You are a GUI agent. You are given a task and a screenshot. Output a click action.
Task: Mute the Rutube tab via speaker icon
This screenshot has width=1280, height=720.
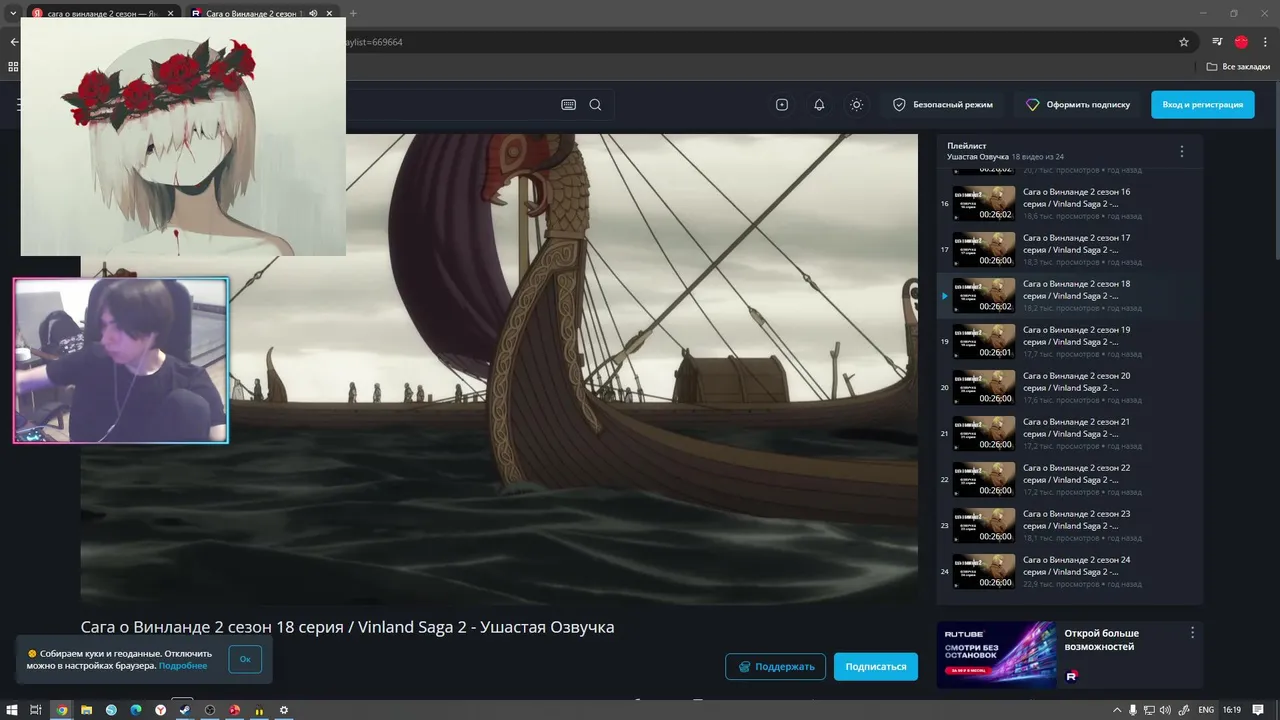click(x=313, y=13)
